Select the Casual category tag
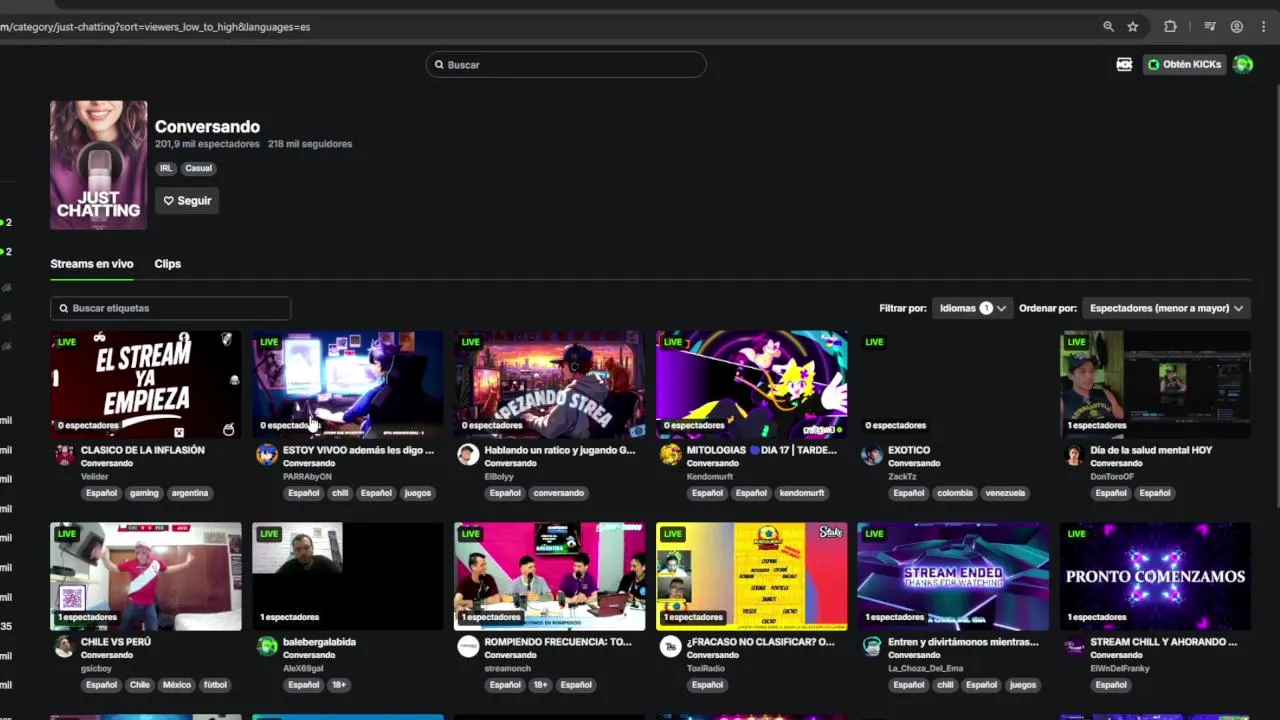The image size is (1280, 720). 198,168
